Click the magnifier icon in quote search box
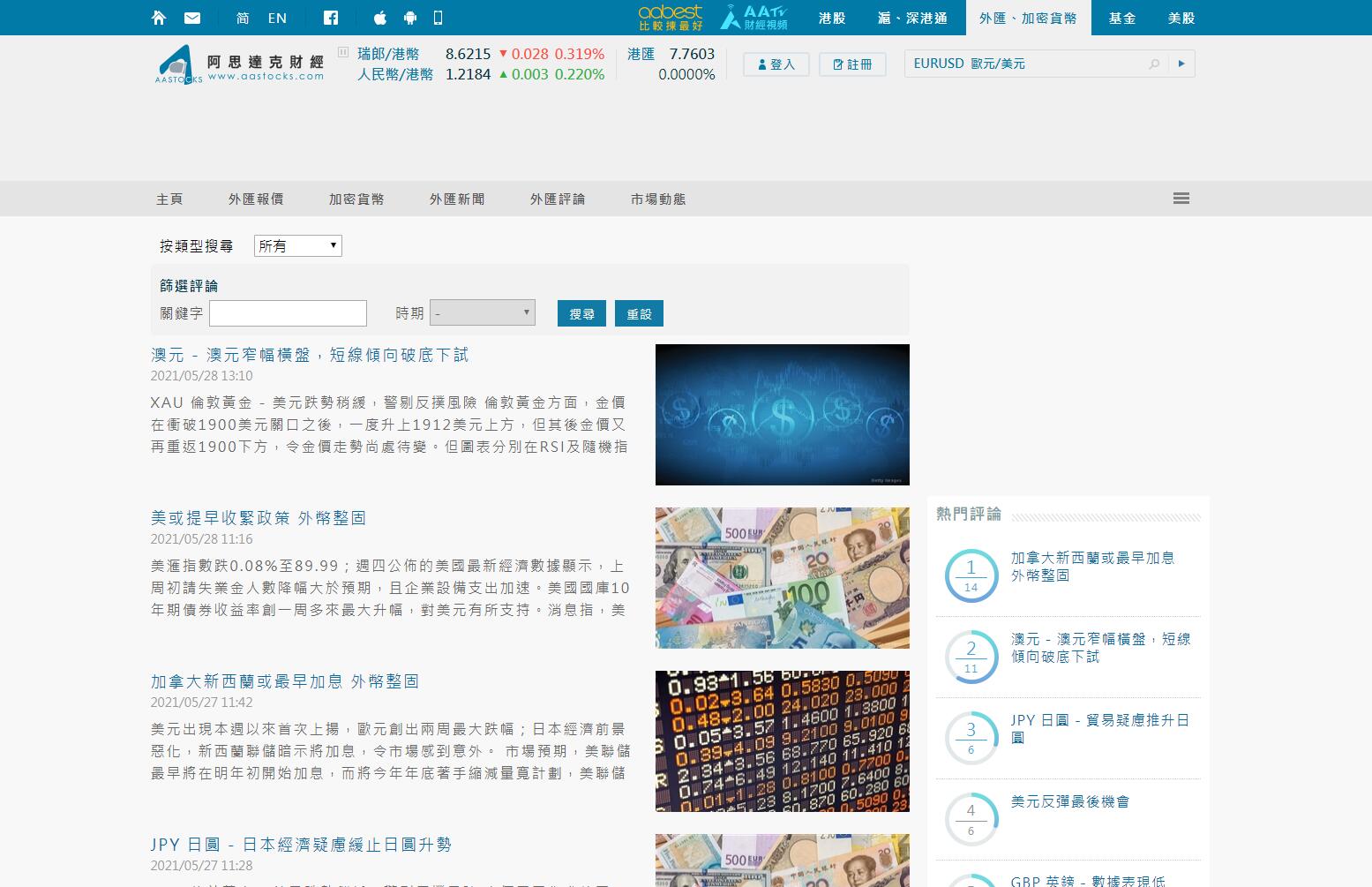 (x=1153, y=64)
